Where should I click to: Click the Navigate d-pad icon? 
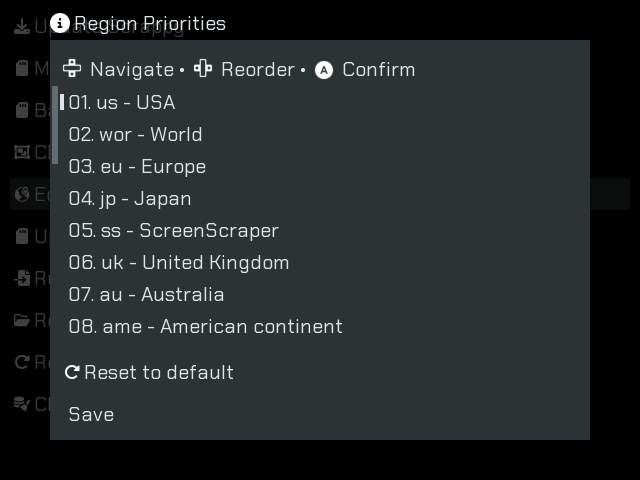[x=72, y=69]
